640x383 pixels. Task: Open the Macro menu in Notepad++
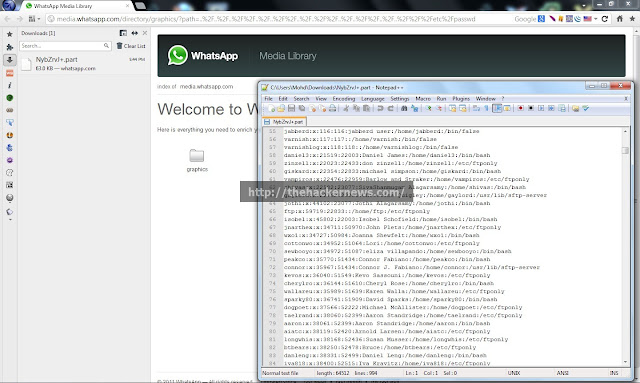point(423,99)
